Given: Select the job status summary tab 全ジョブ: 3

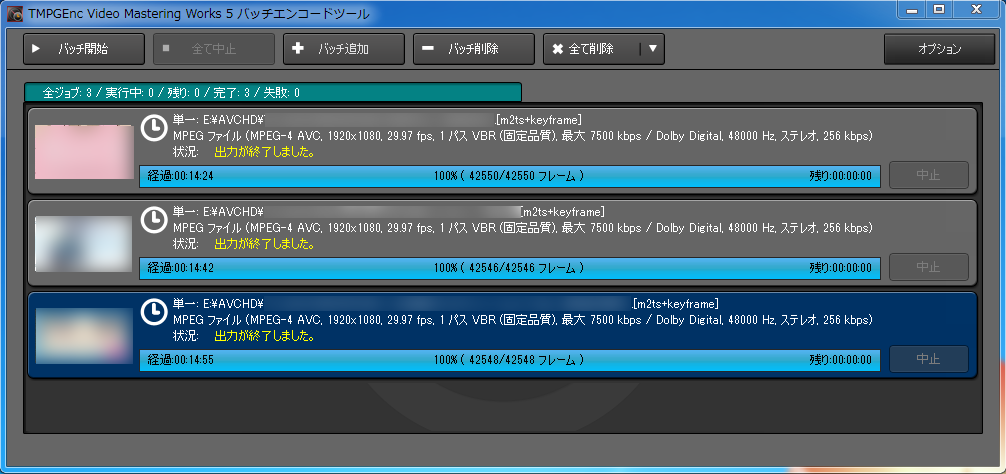Looking at the screenshot, I should pyautogui.click(x=273, y=92).
